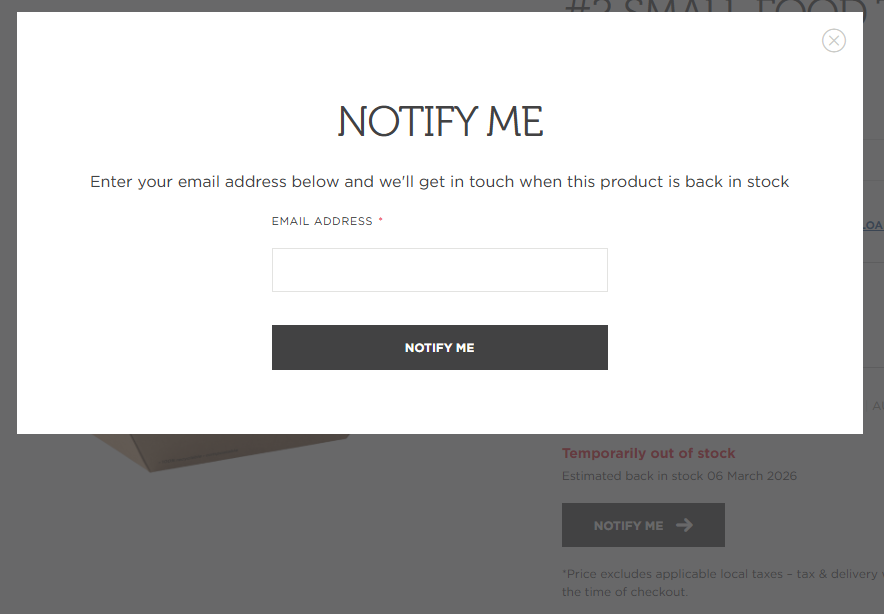The image size is (884, 614).
Task: Click the email address input field
Action: pos(439,270)
